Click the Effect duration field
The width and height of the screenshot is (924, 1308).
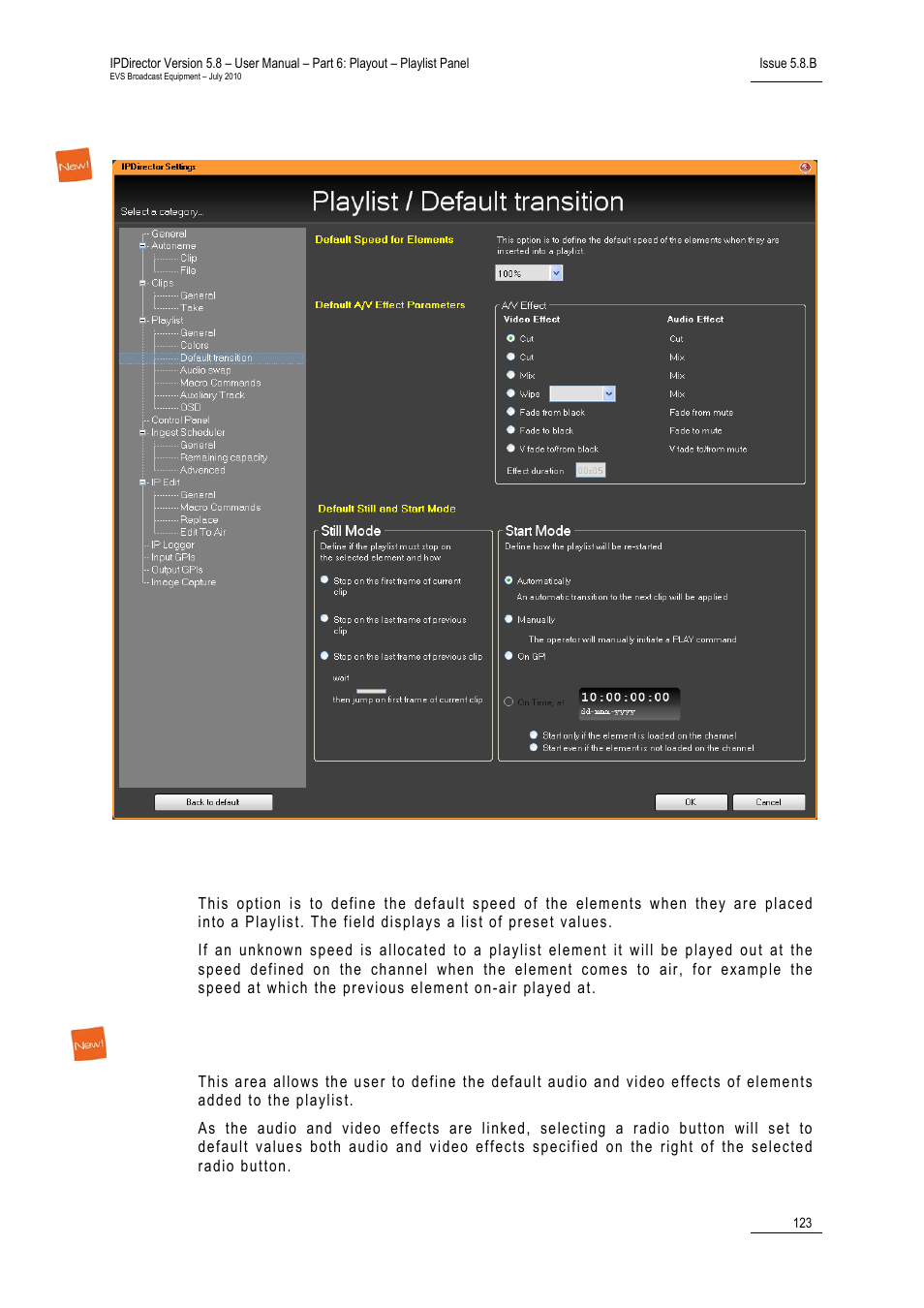coord(590,470)
